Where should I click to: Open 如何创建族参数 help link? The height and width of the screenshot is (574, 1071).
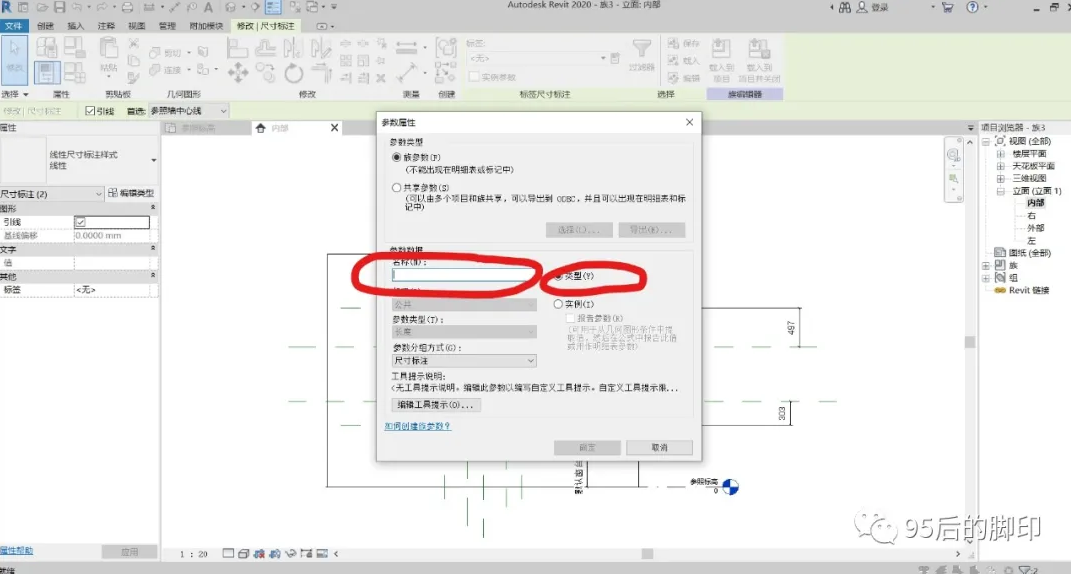(417, 426)
